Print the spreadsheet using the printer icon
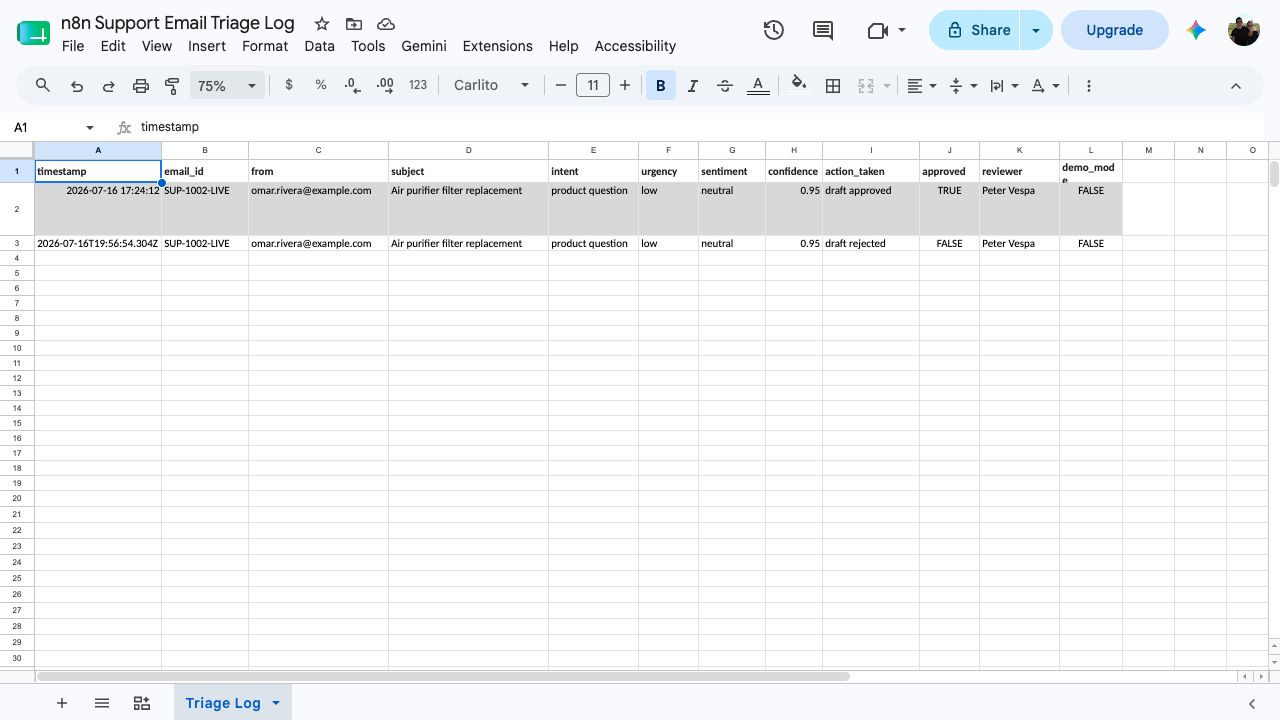Screen dimensions: 1280x720 [141, 86]
